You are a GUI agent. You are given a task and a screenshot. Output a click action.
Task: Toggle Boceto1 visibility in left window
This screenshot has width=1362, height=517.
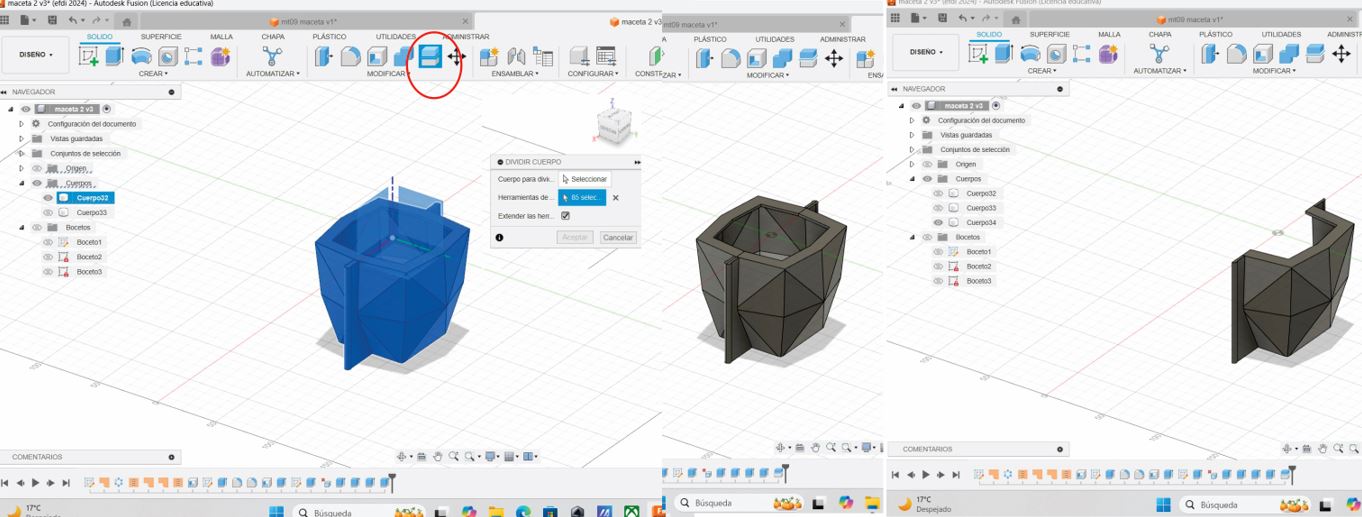point(48,242)
